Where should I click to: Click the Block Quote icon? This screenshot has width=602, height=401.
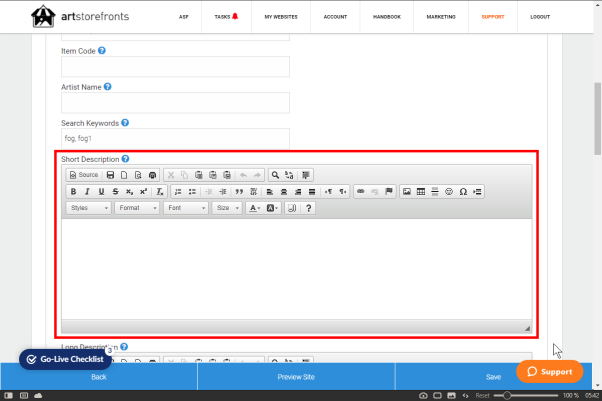pyautogui.click(x=239, y=192)
